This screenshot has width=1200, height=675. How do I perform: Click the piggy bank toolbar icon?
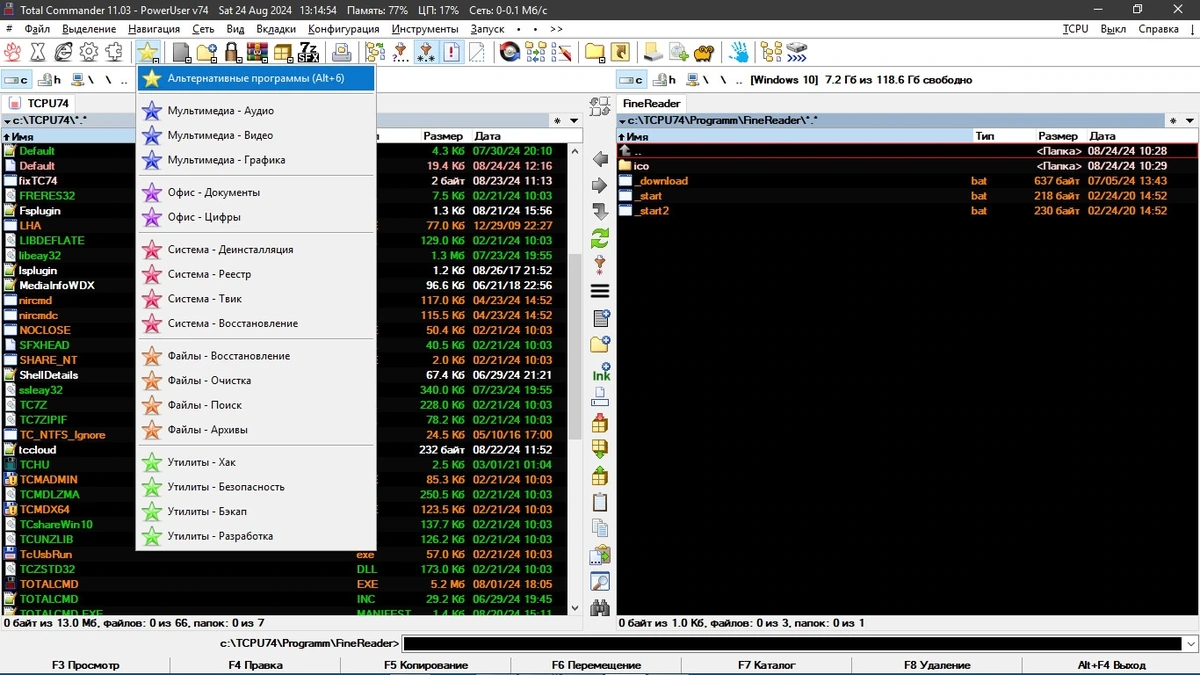tap(704, 51)
